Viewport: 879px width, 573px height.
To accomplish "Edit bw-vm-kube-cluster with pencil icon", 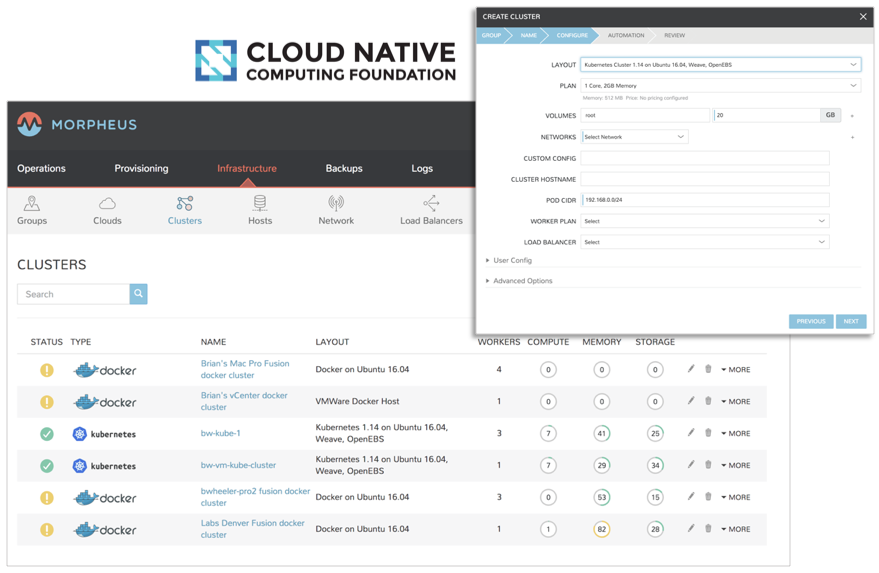I will 691,464.
